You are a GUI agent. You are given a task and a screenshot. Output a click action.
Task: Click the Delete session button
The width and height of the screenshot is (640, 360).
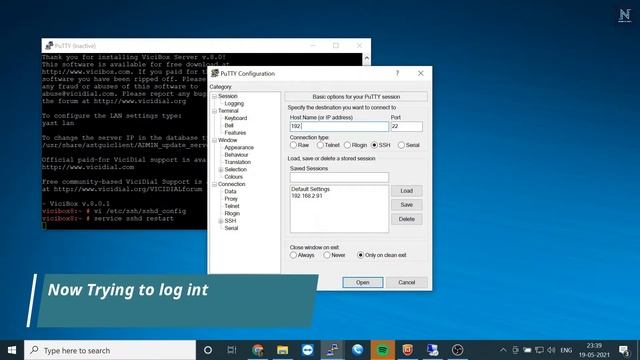(x=407, y=219)
